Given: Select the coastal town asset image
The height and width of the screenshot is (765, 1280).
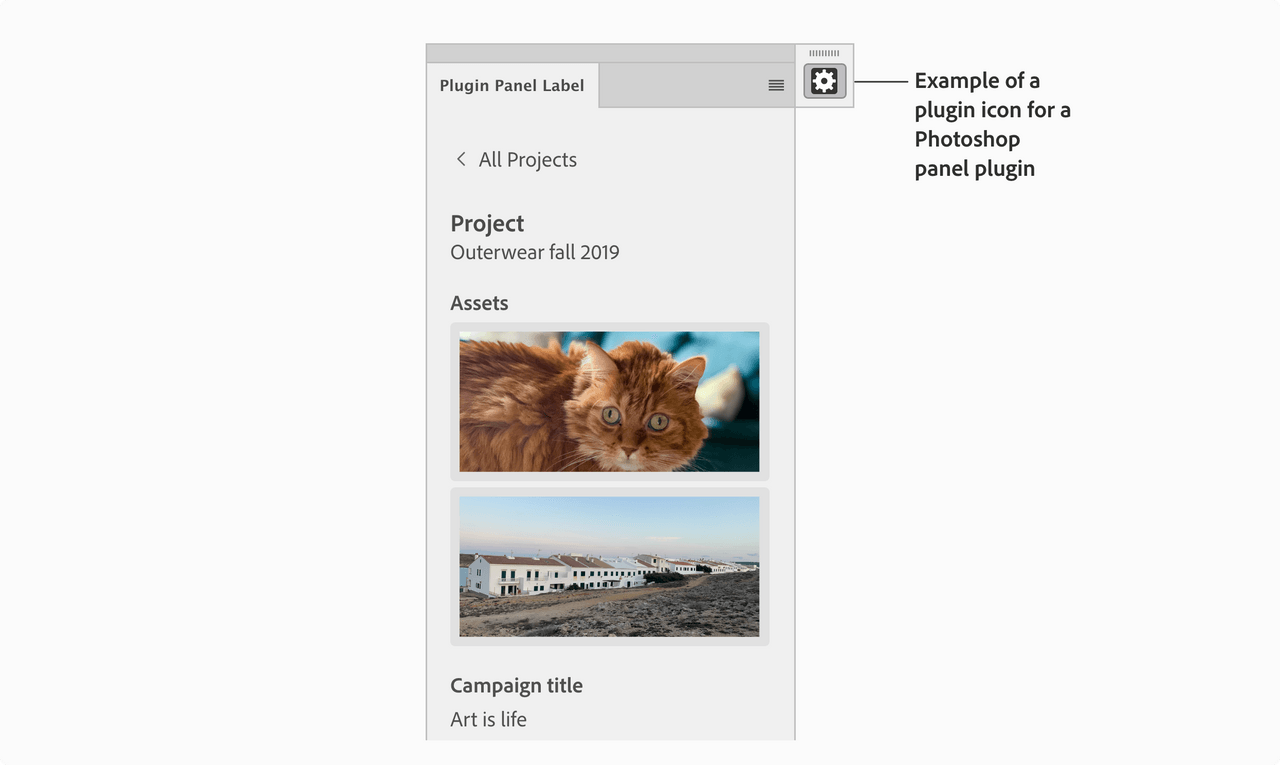Looking at the screenshot, I should click(x=609, y=566).
